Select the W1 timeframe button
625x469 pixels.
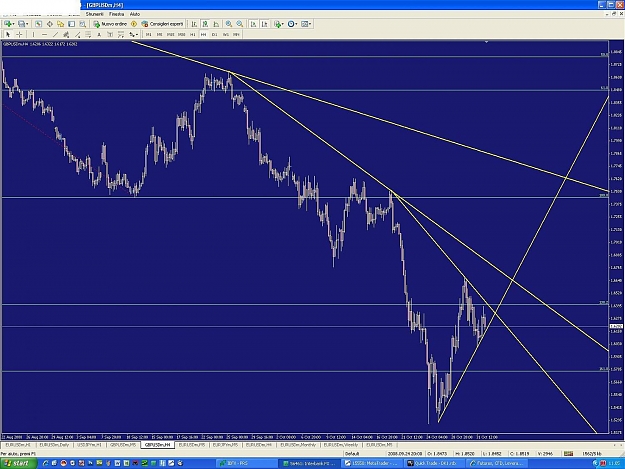click(225, 35)
